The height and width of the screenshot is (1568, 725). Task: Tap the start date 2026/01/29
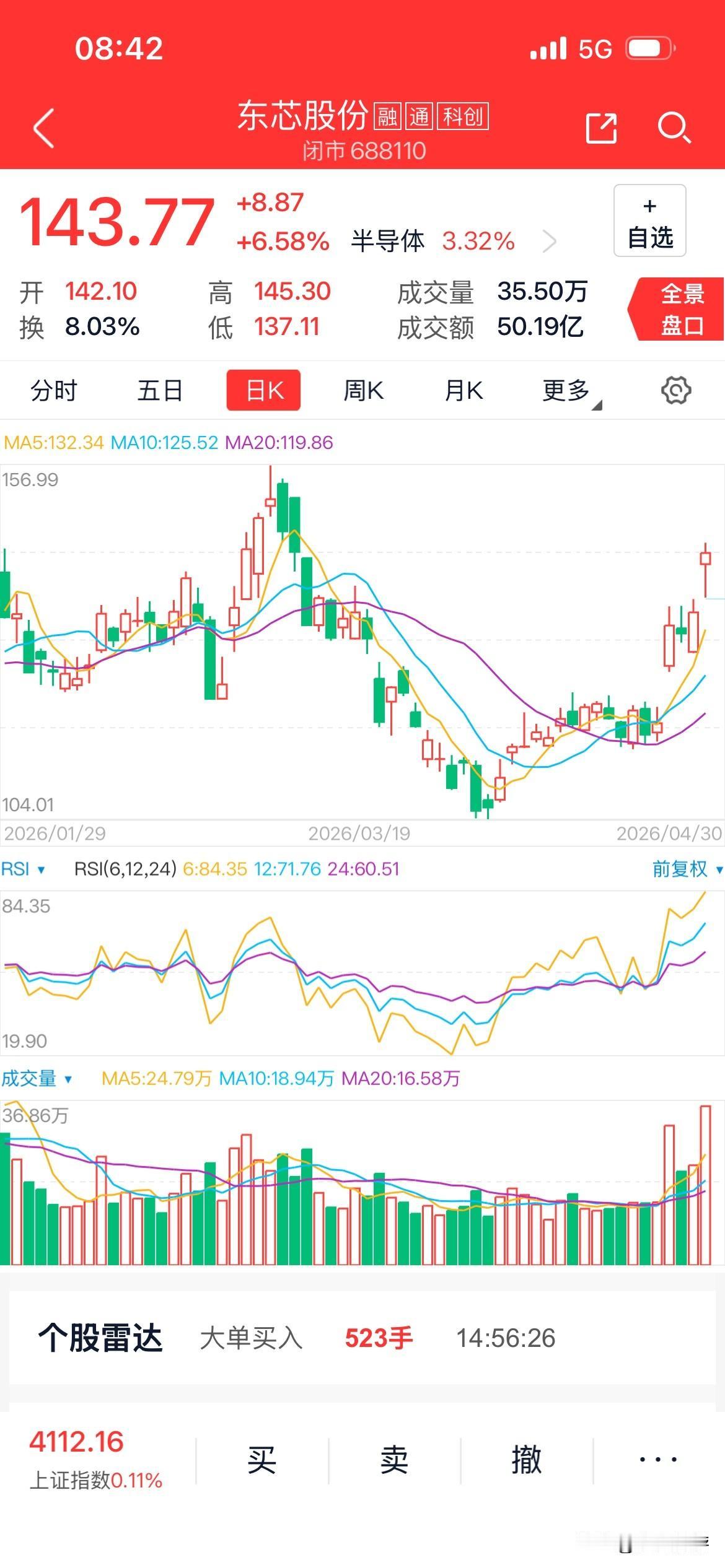click(x=55, y=833)
